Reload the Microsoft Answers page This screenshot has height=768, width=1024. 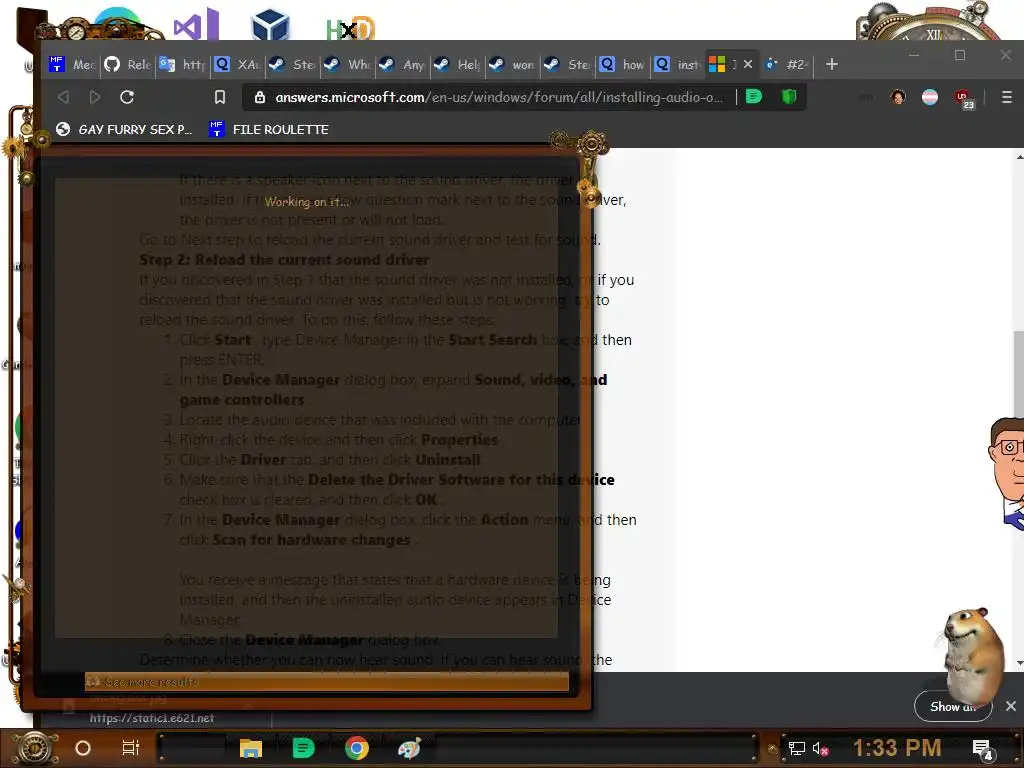click(127, 97)
